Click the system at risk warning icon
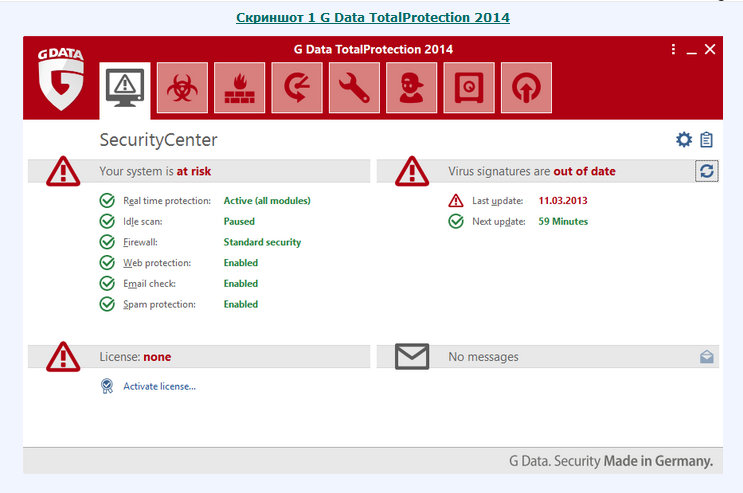 (63, 171)
